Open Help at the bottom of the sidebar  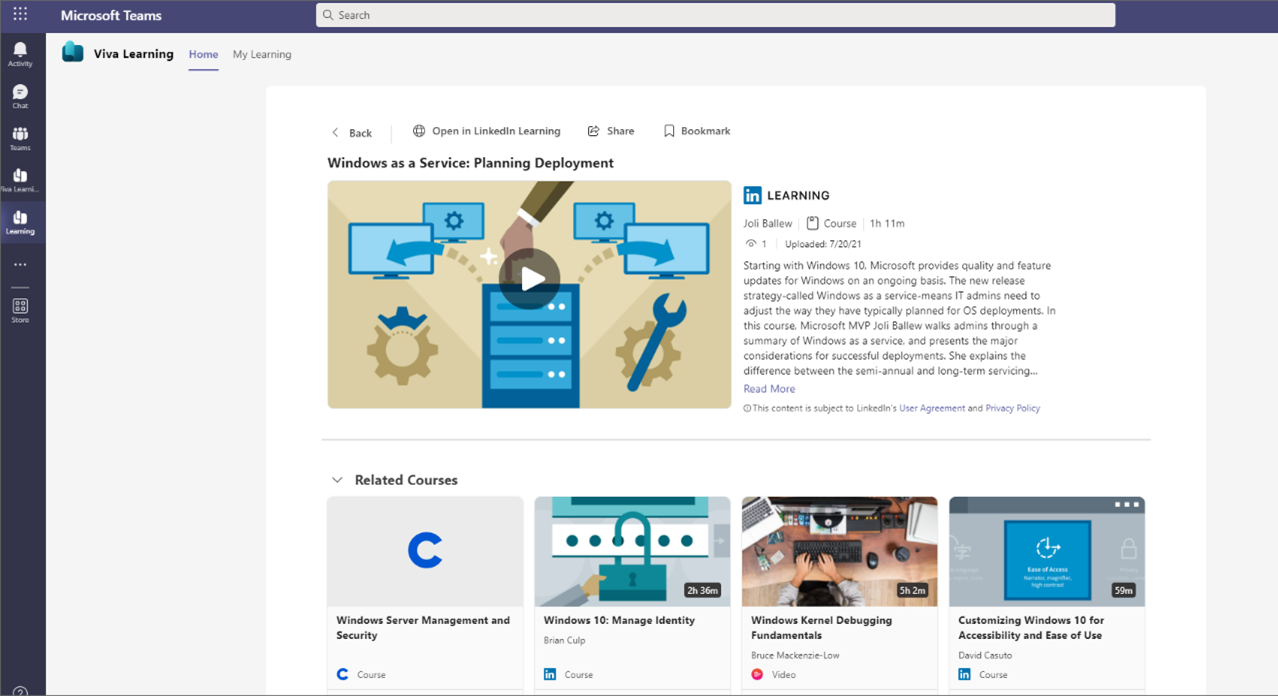[20, 691]
